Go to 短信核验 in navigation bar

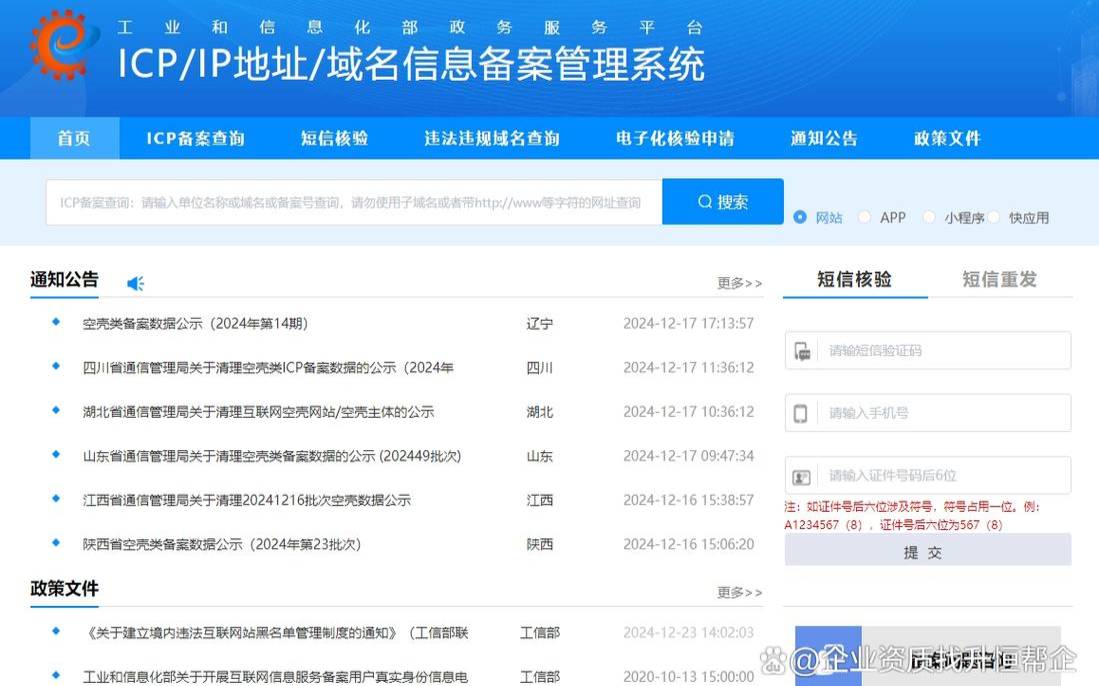(x=334, y=138)
